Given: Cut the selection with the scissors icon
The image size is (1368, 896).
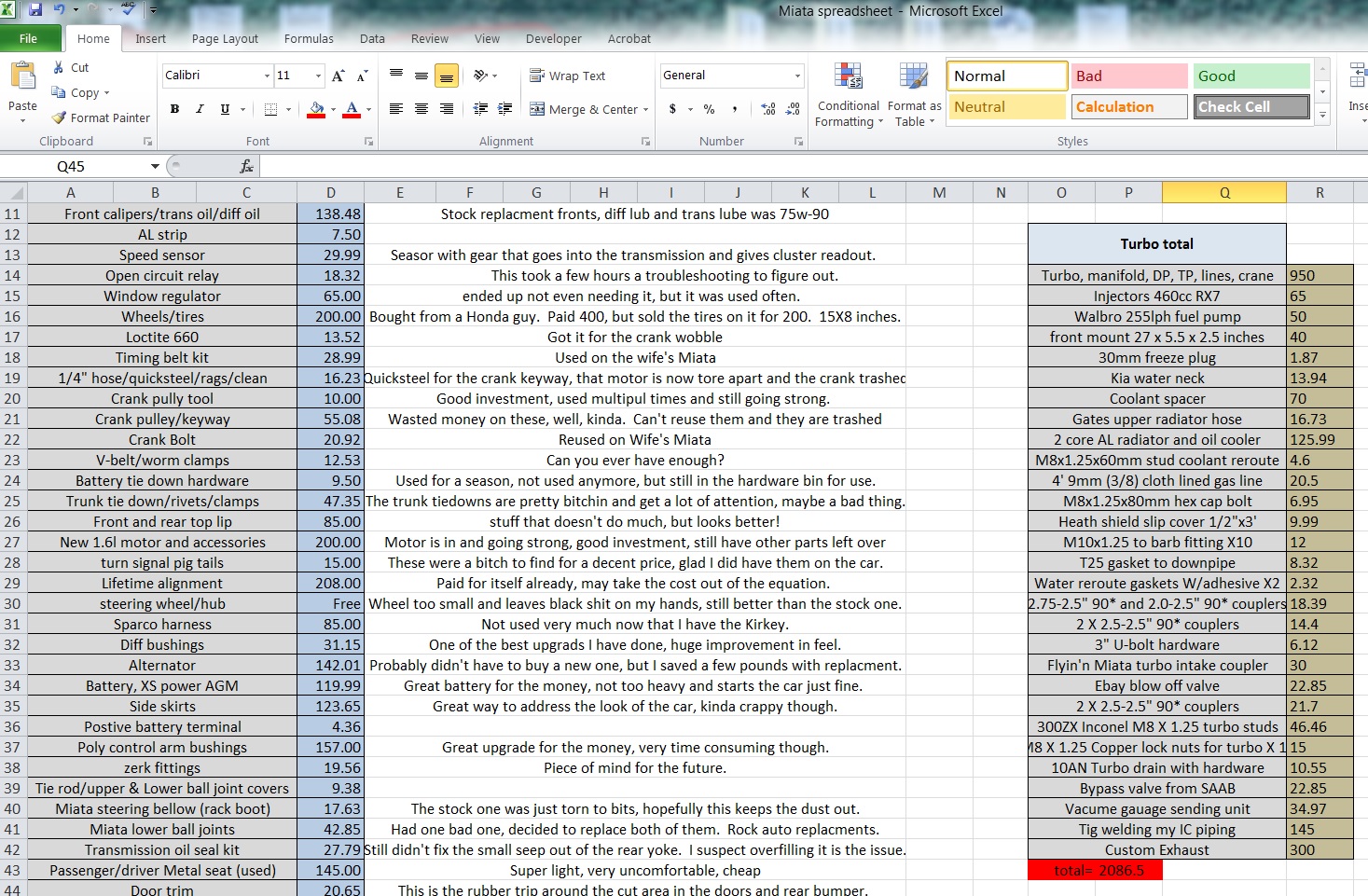Looking at the screenshot, I should [x=59, y=68].
